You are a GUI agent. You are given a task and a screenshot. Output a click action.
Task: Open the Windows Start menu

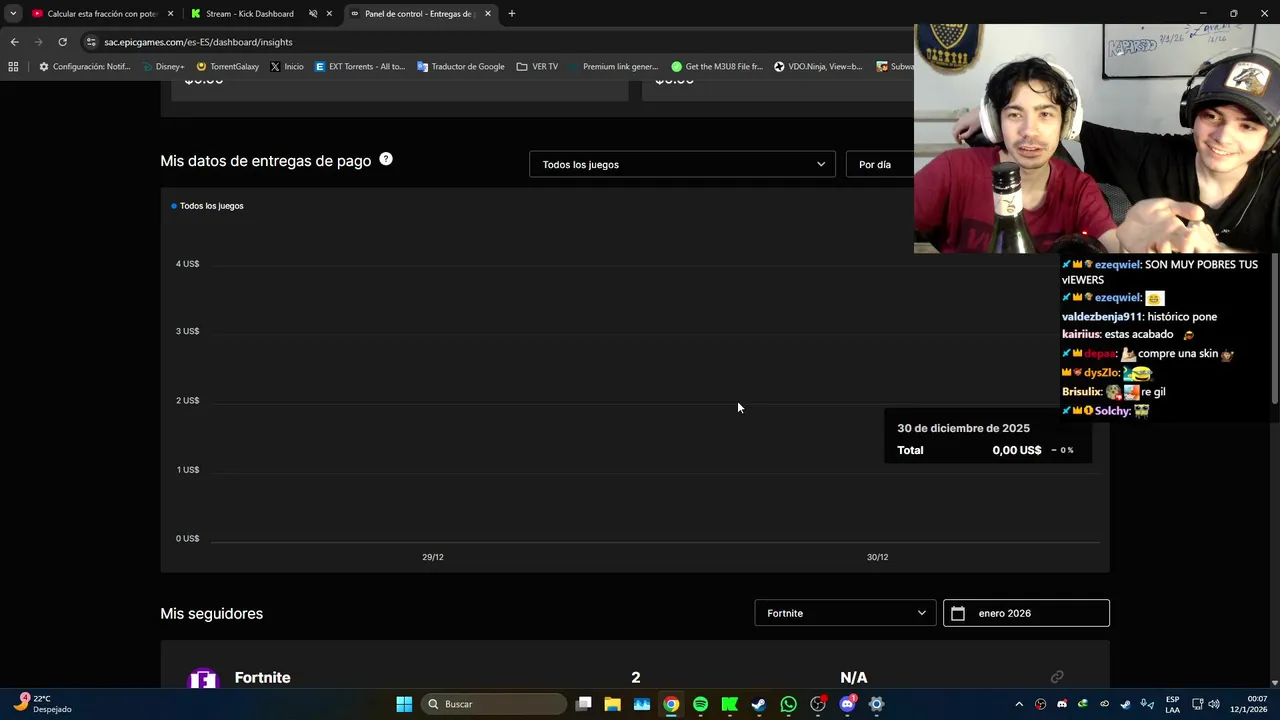tap(404, 704)
